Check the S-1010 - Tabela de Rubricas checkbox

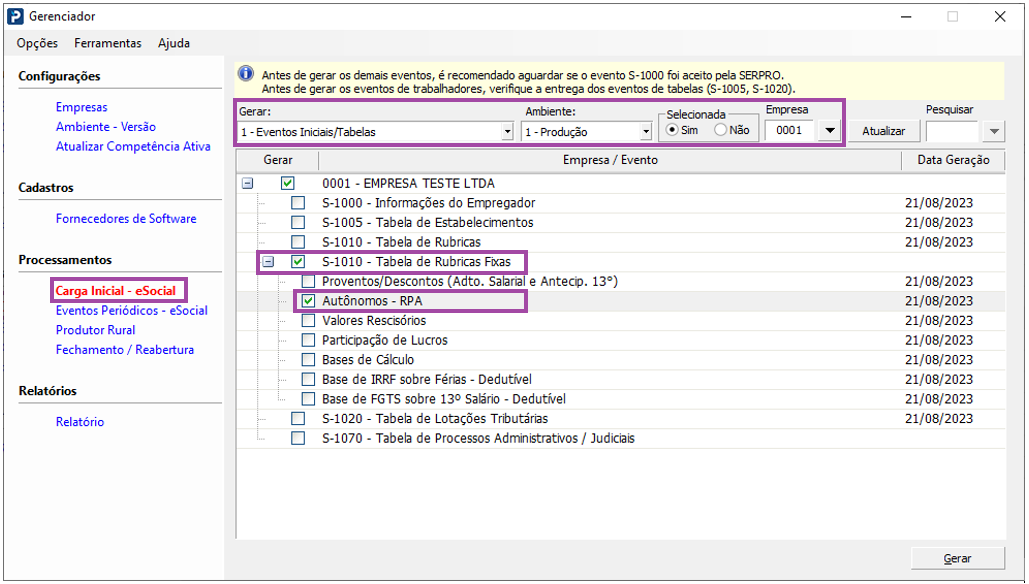(298, 242)
